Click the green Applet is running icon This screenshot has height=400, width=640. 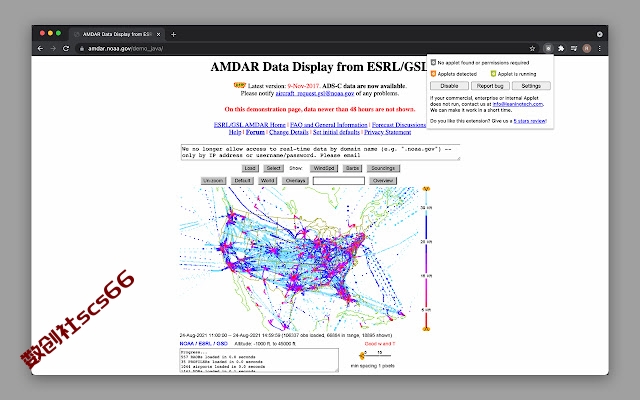(493, 73)
